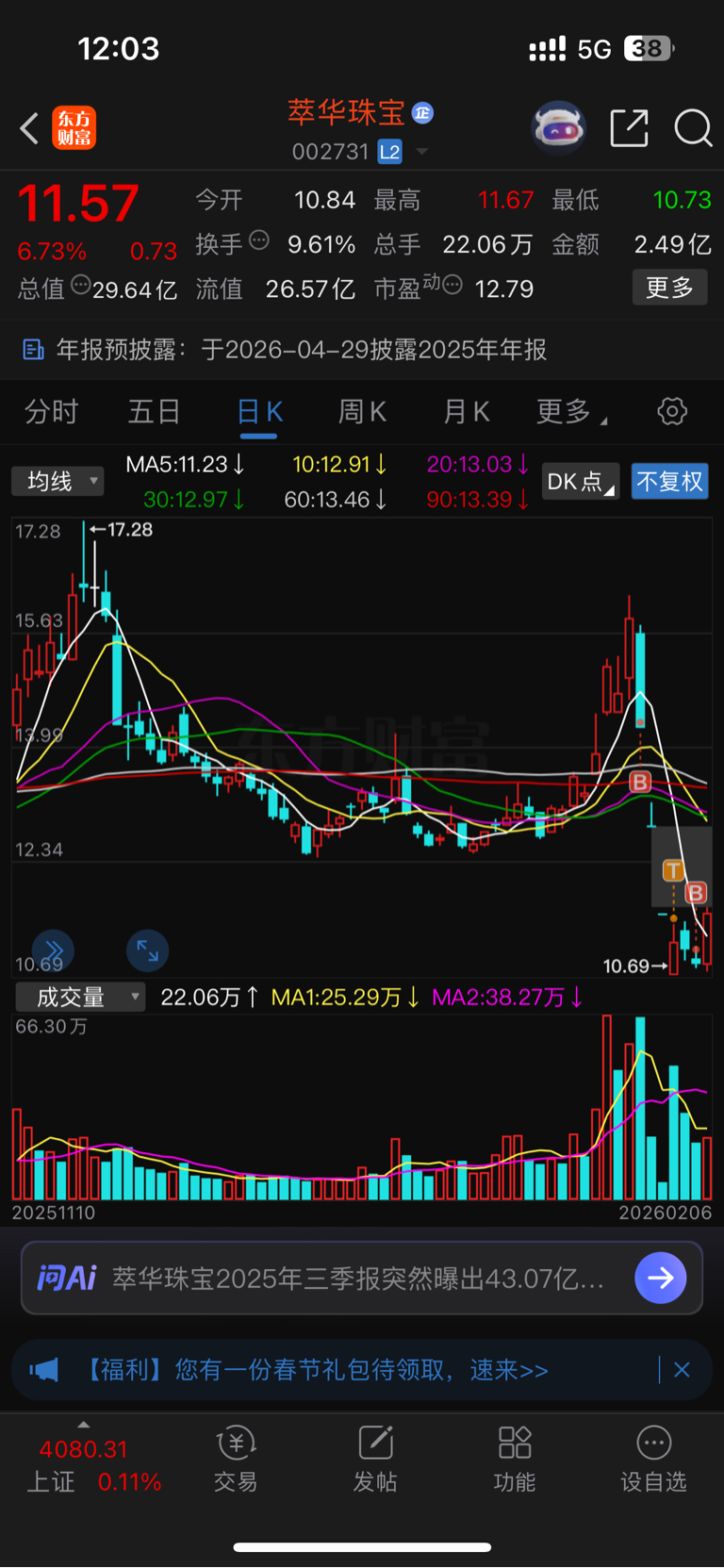Tap the 60:13.46 moving average
Image resolution: width=724 pixels, height=1568 pixels.
click(x=336, y=500)
